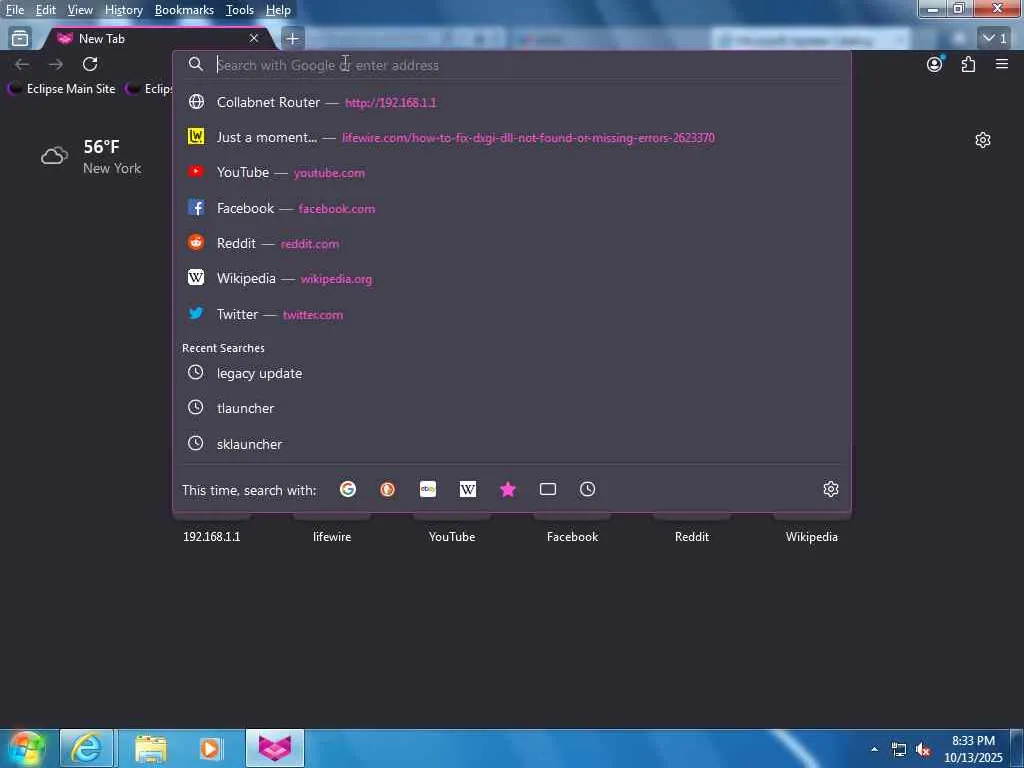Viewport: 1024px width, 768px height.
Task: Open the File menu
Action: [x=14, y=10]
